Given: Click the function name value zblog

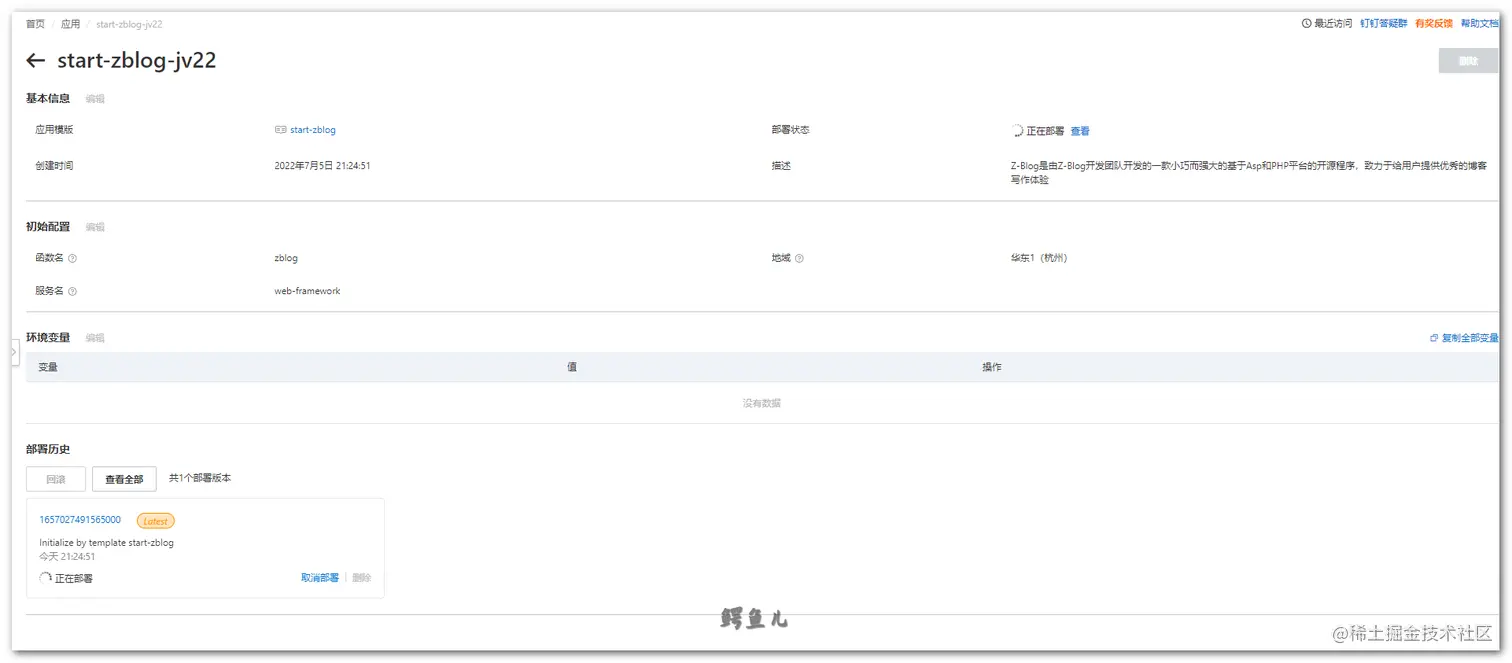Looking at the screenshot, I should coord(286,258).
